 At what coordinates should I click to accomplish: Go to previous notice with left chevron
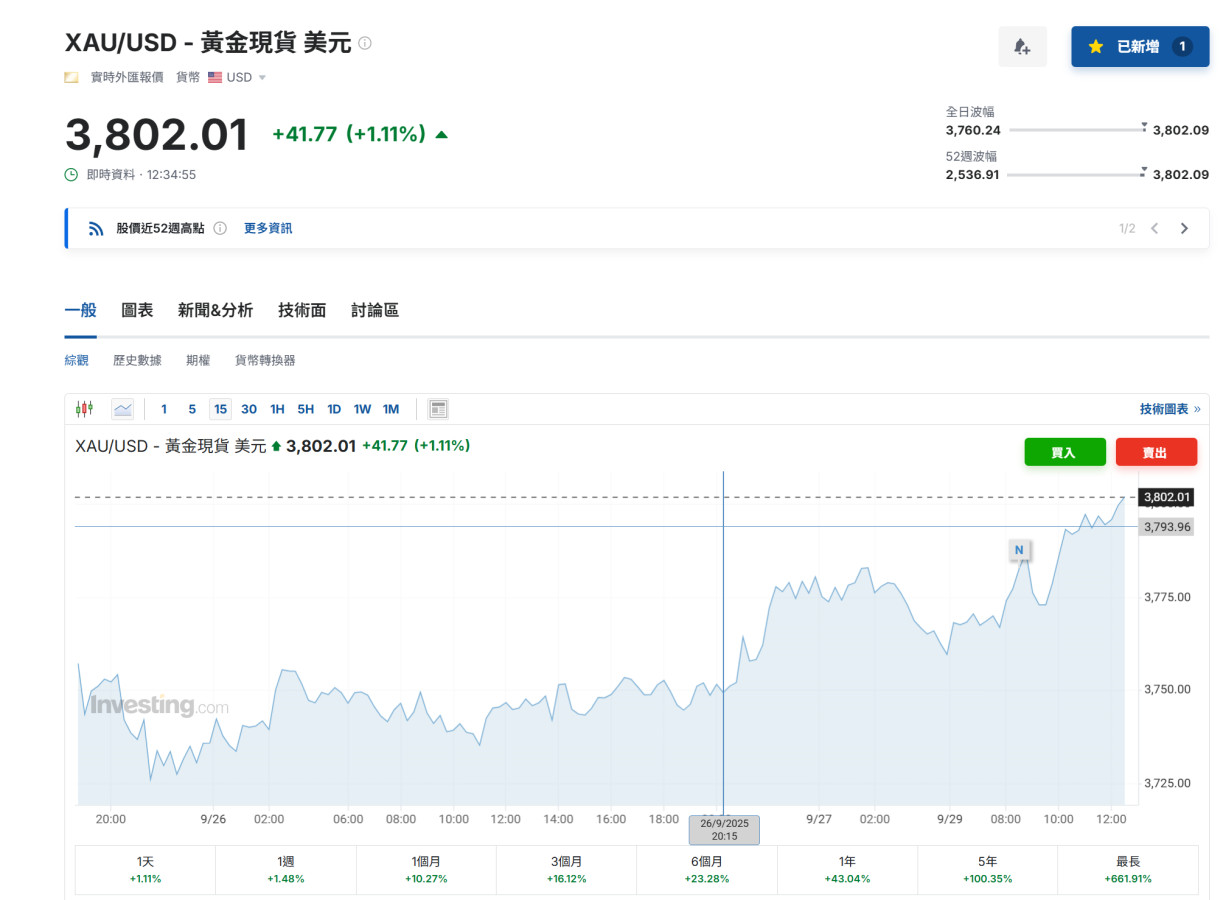[x=1155, y=228]
